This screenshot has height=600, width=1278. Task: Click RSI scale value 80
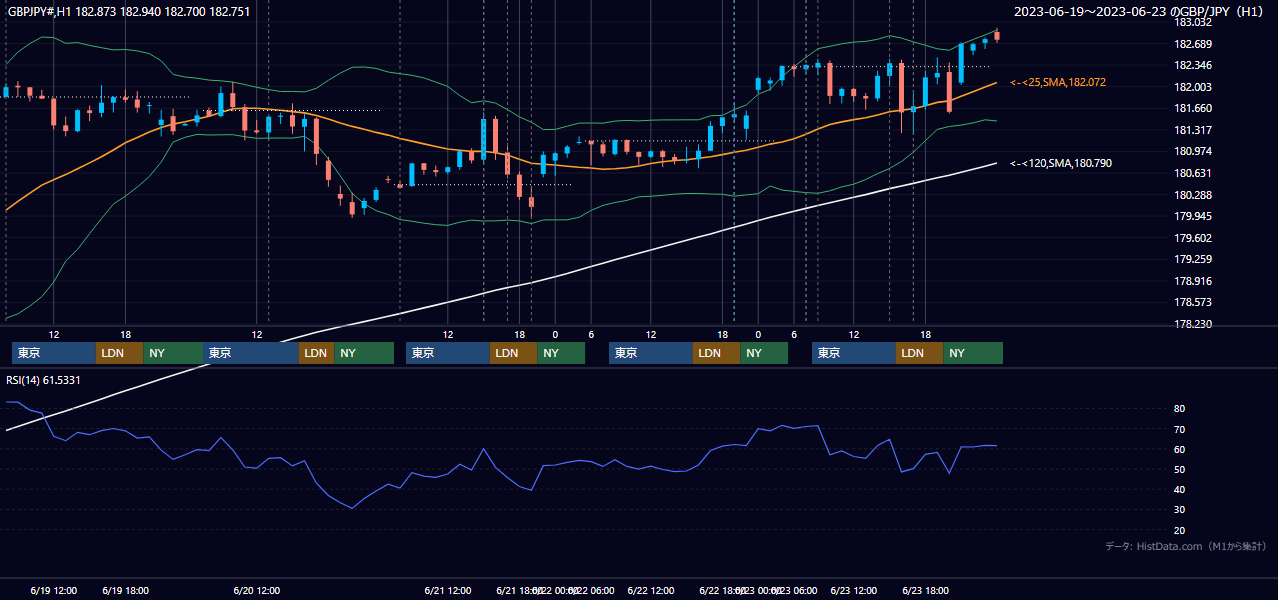pos(1180,409)
